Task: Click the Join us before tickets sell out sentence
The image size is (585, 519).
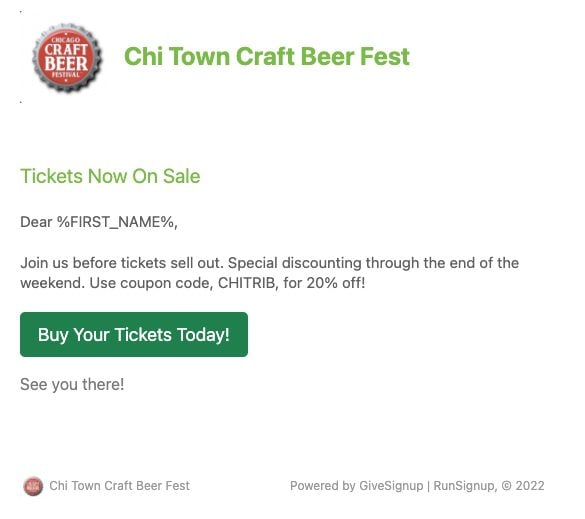Action: coord(122,263)
